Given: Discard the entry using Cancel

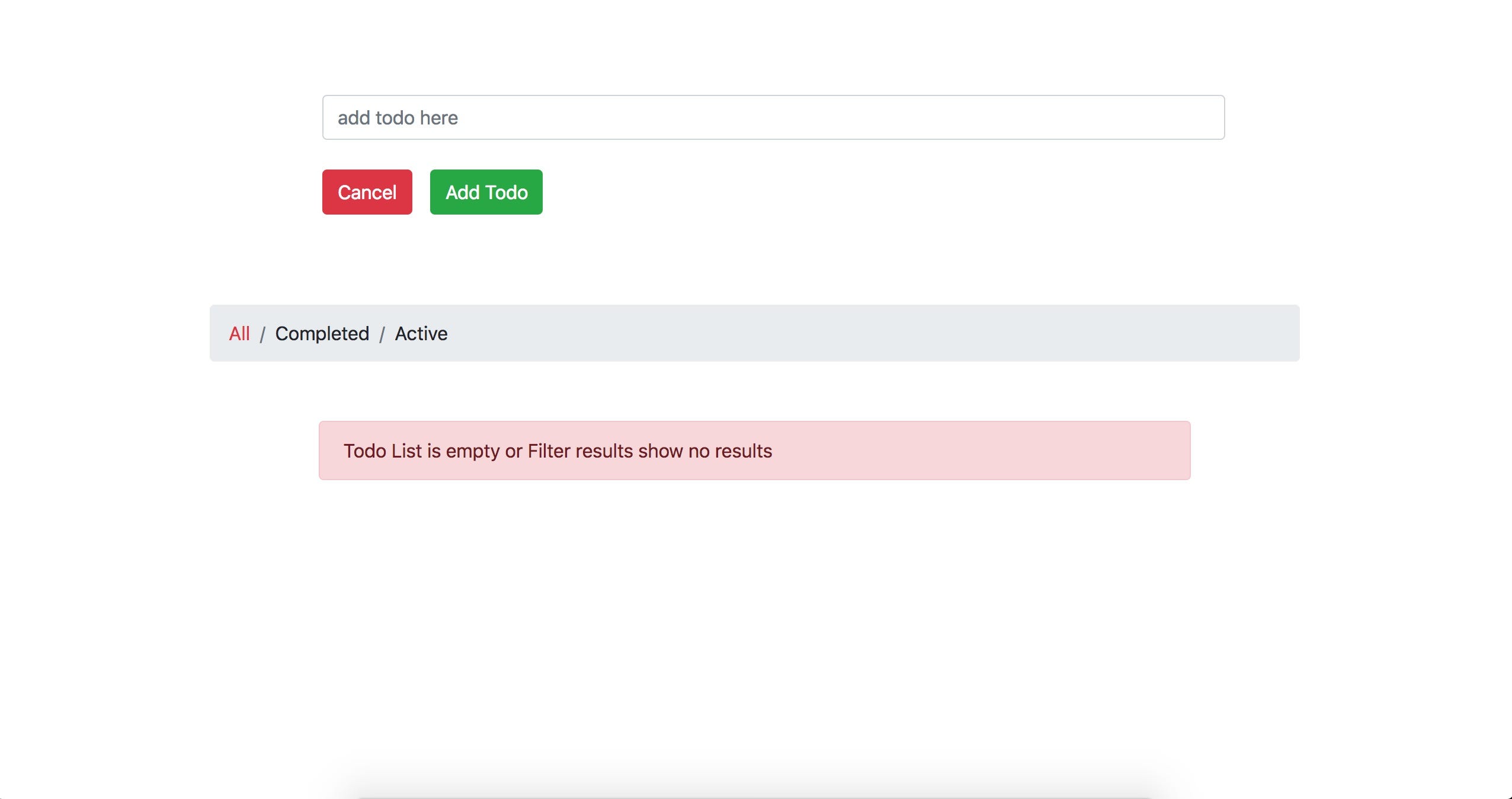Looking at the screenshot, I should click(x=367, y=192).
